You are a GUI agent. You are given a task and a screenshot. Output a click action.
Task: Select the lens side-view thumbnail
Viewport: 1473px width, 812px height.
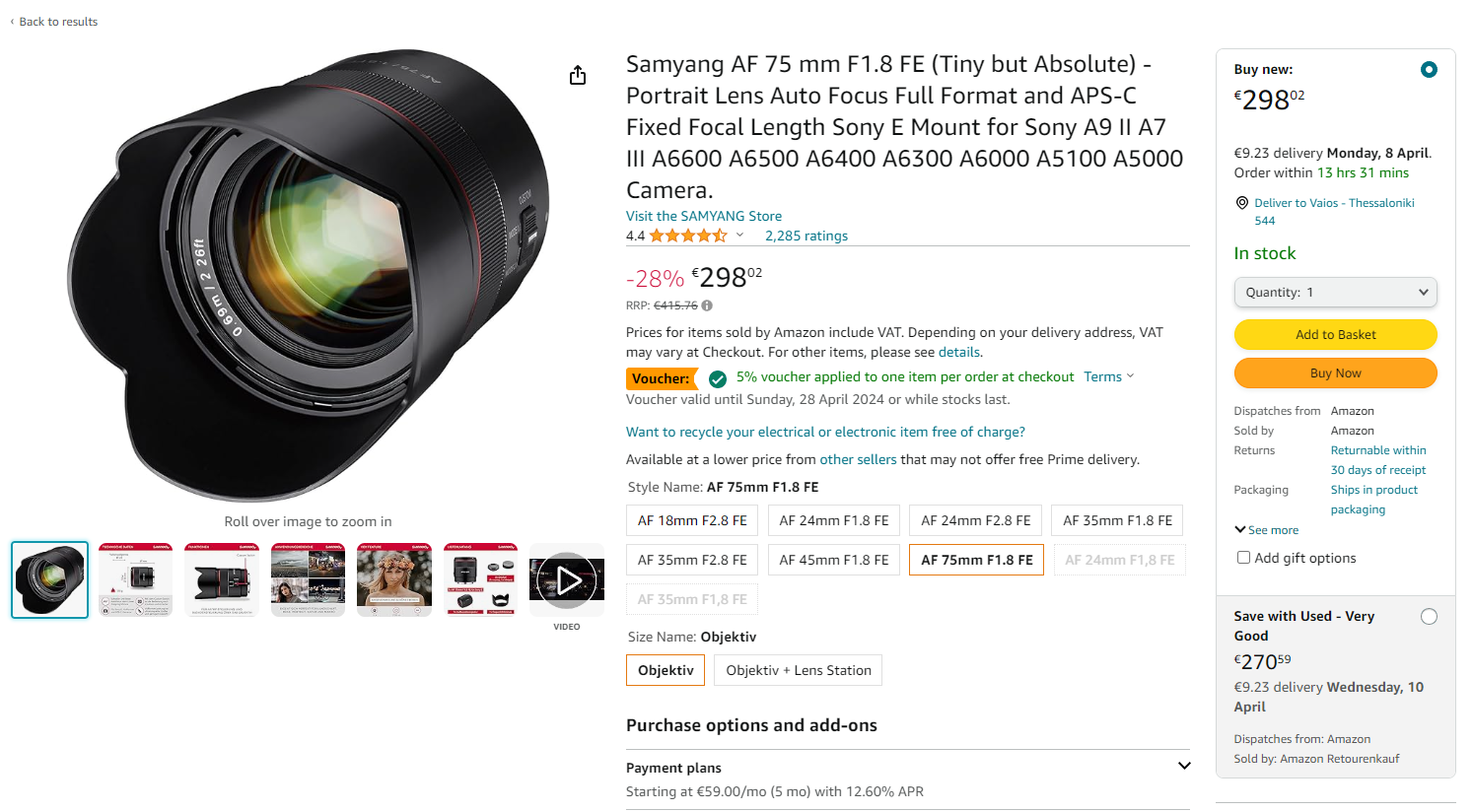222,580
